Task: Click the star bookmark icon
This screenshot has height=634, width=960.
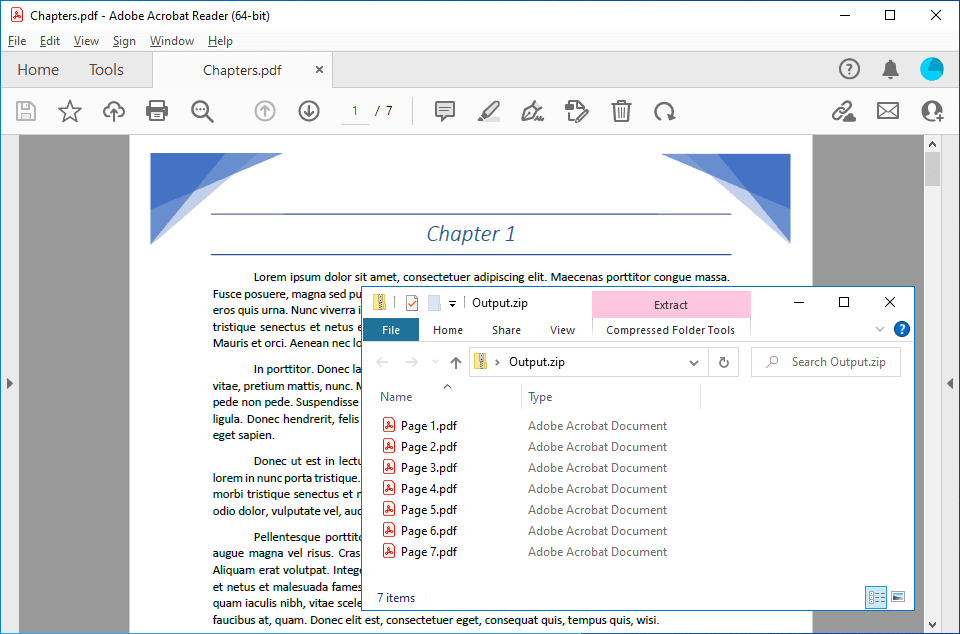Action: (x=69, y=111)
